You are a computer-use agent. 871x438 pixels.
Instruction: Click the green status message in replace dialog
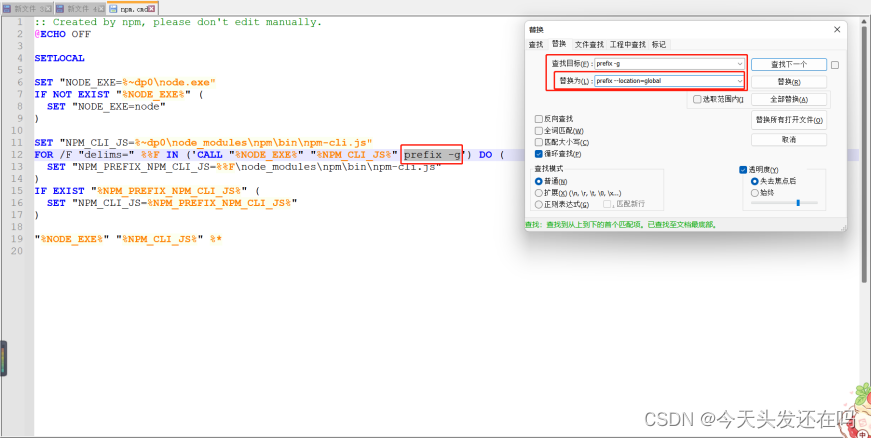click(621, 225)
